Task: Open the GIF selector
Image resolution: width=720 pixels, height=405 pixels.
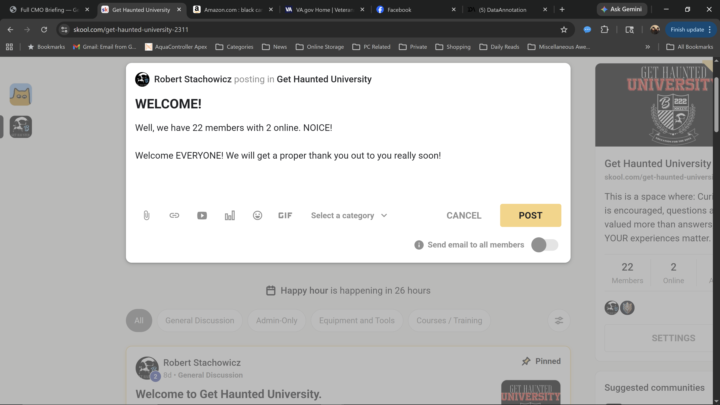Action: tap(285, 215)
